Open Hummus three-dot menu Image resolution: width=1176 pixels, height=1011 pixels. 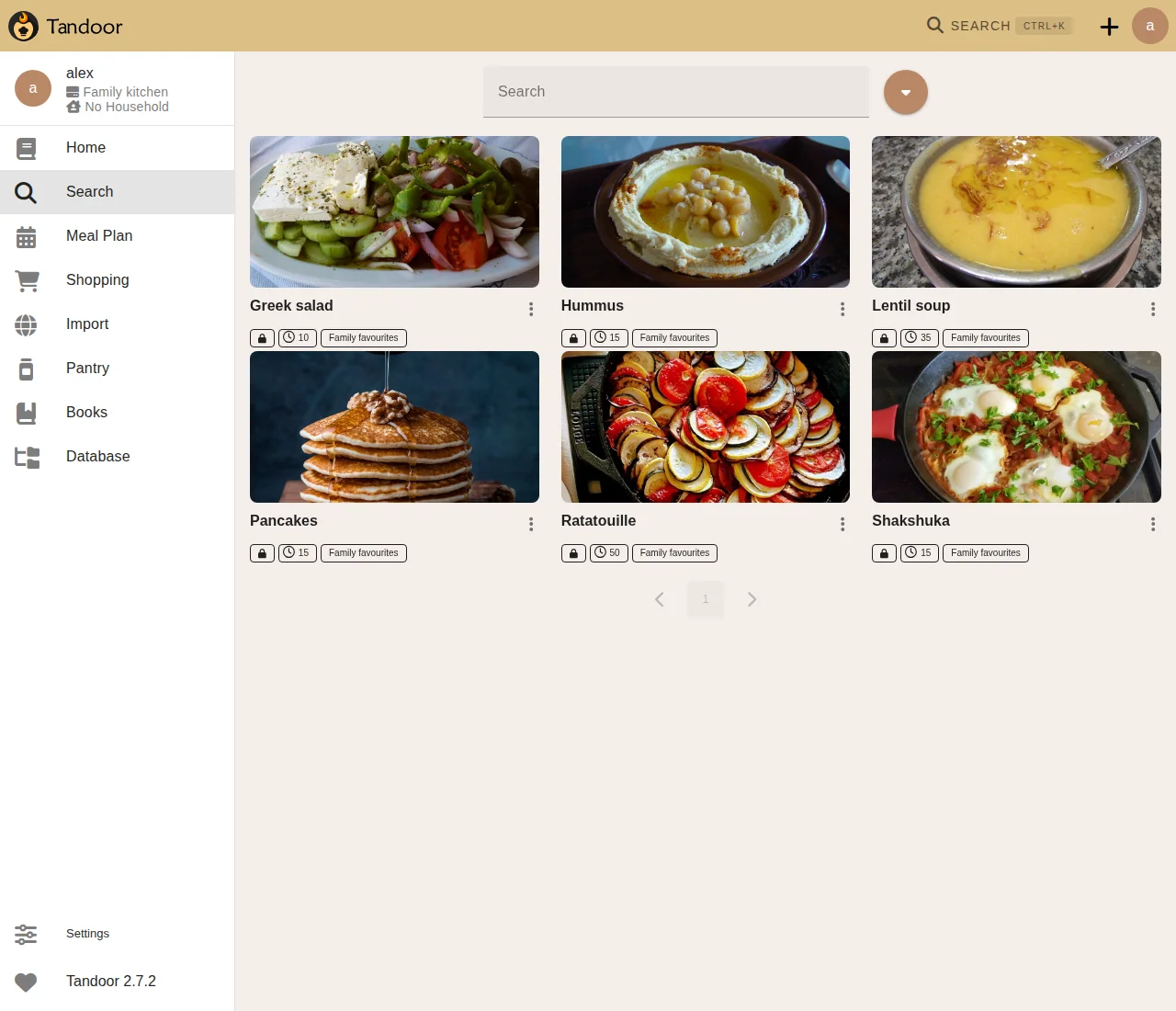click(842, 310)
